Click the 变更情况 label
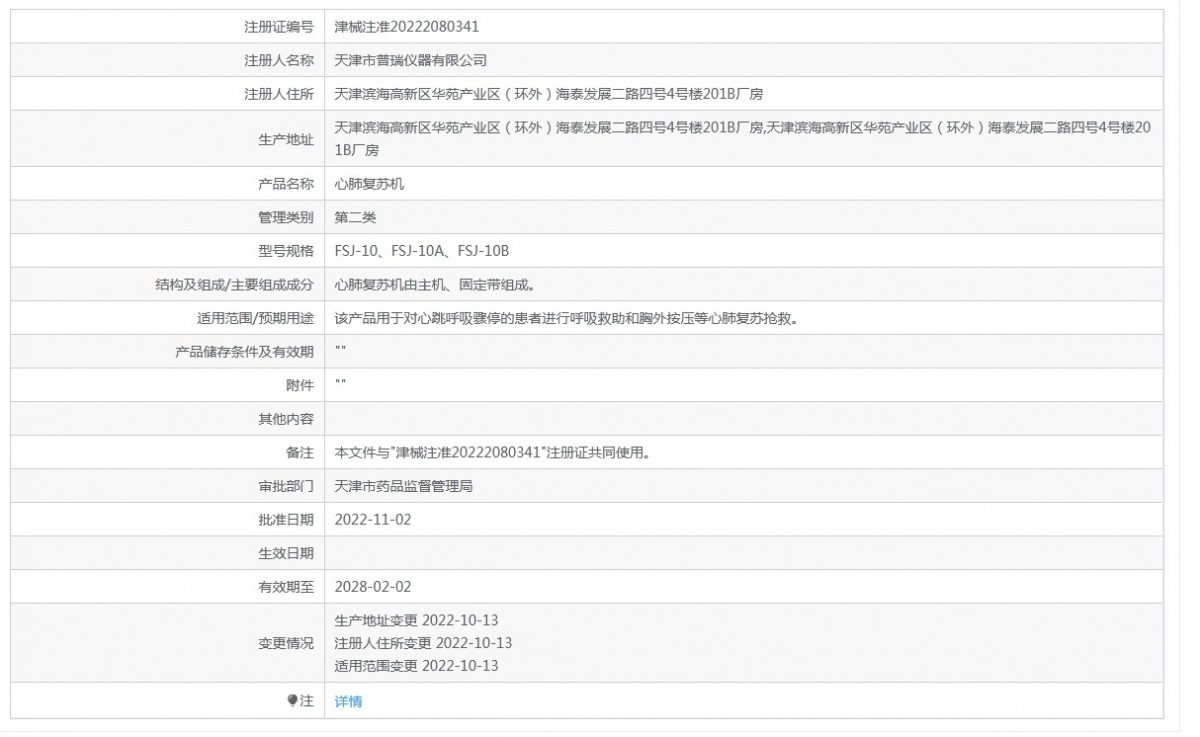The height and width of the screenshot is (737, 1200). tap(286, 643)
